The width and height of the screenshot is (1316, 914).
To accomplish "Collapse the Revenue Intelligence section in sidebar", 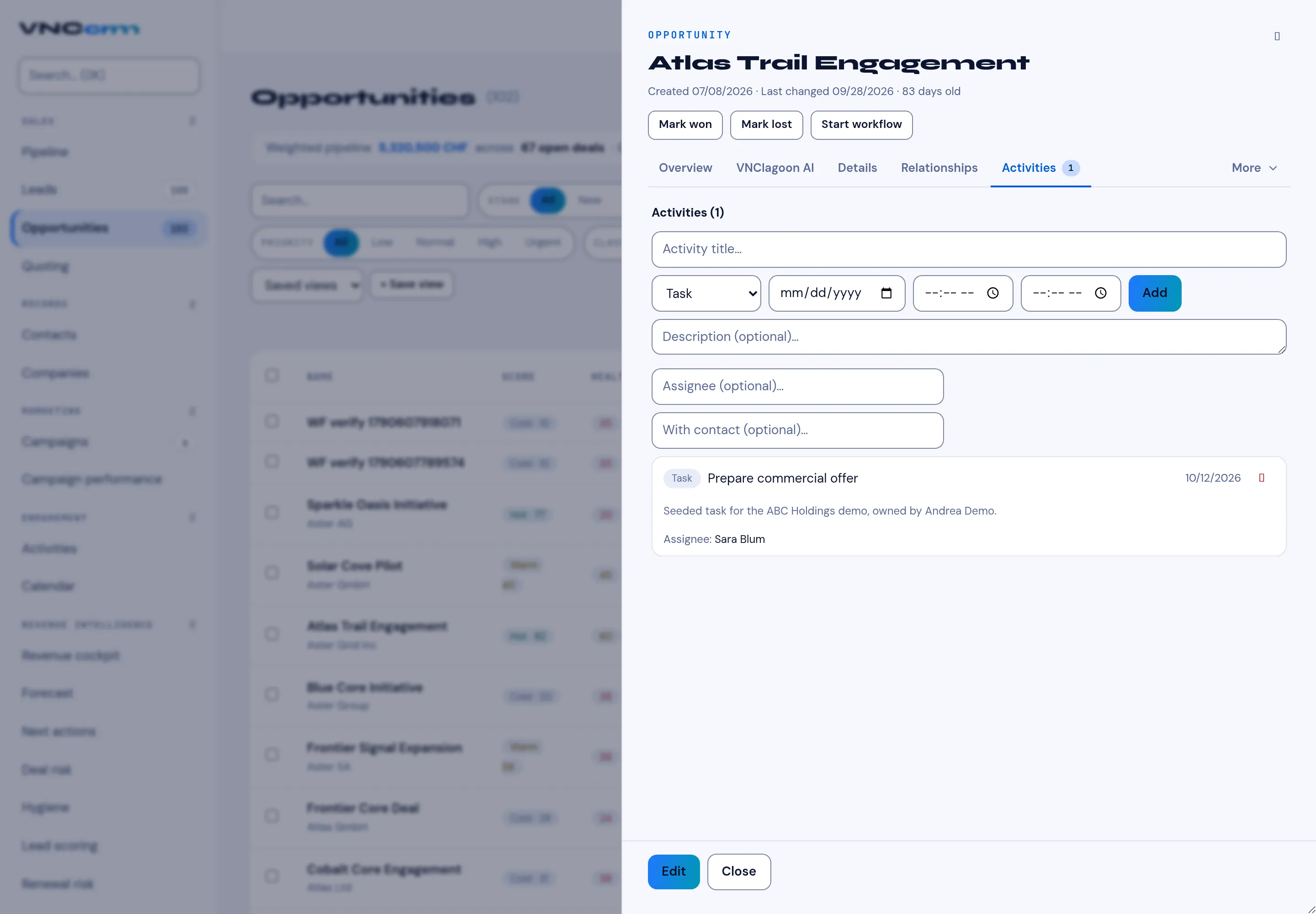I will 192,624.
